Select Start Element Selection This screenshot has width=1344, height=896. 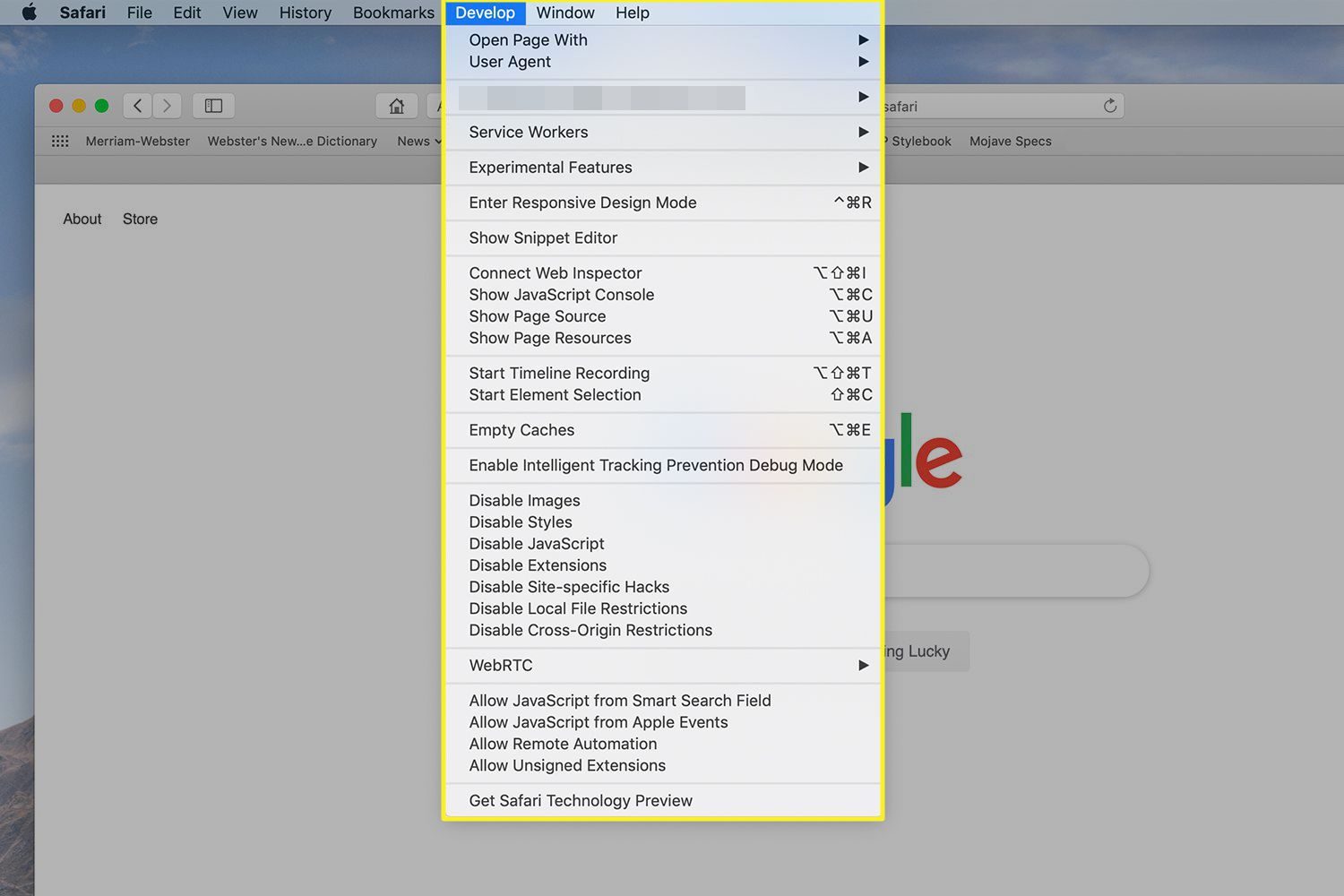tap(663, 394)
